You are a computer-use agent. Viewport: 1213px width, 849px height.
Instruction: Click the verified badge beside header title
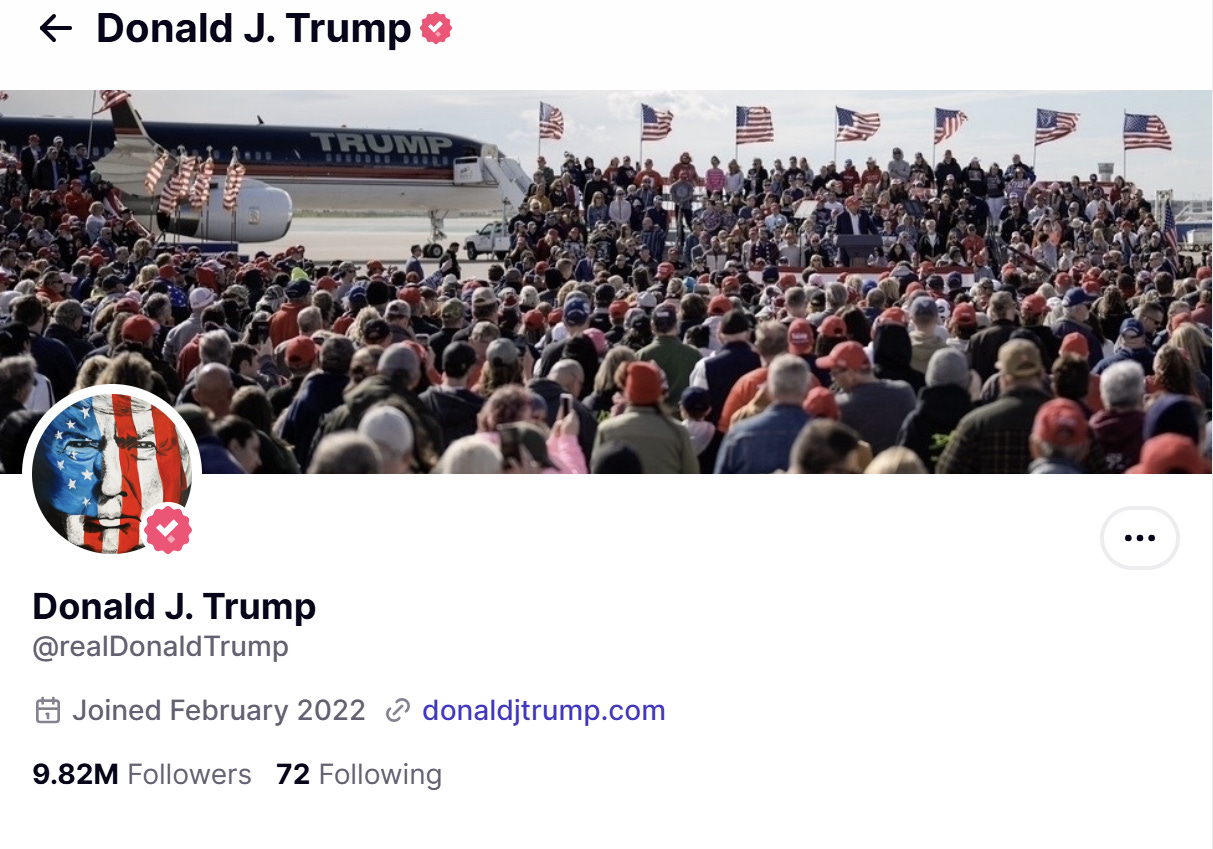pyautogui.click(x=436, y=29)
